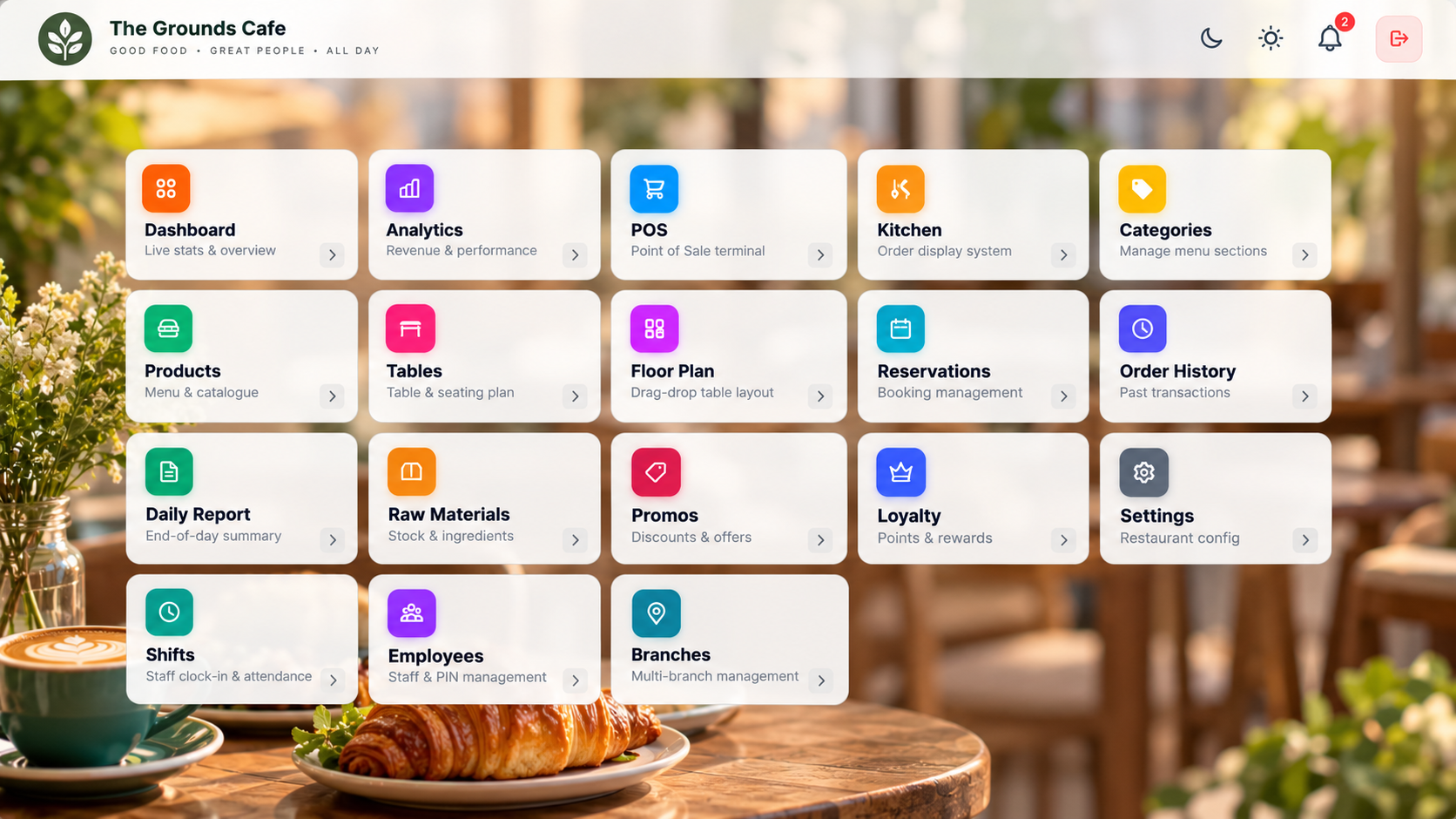
Task: Switch to light mode with sun icon
Action: click(1271, 38)
